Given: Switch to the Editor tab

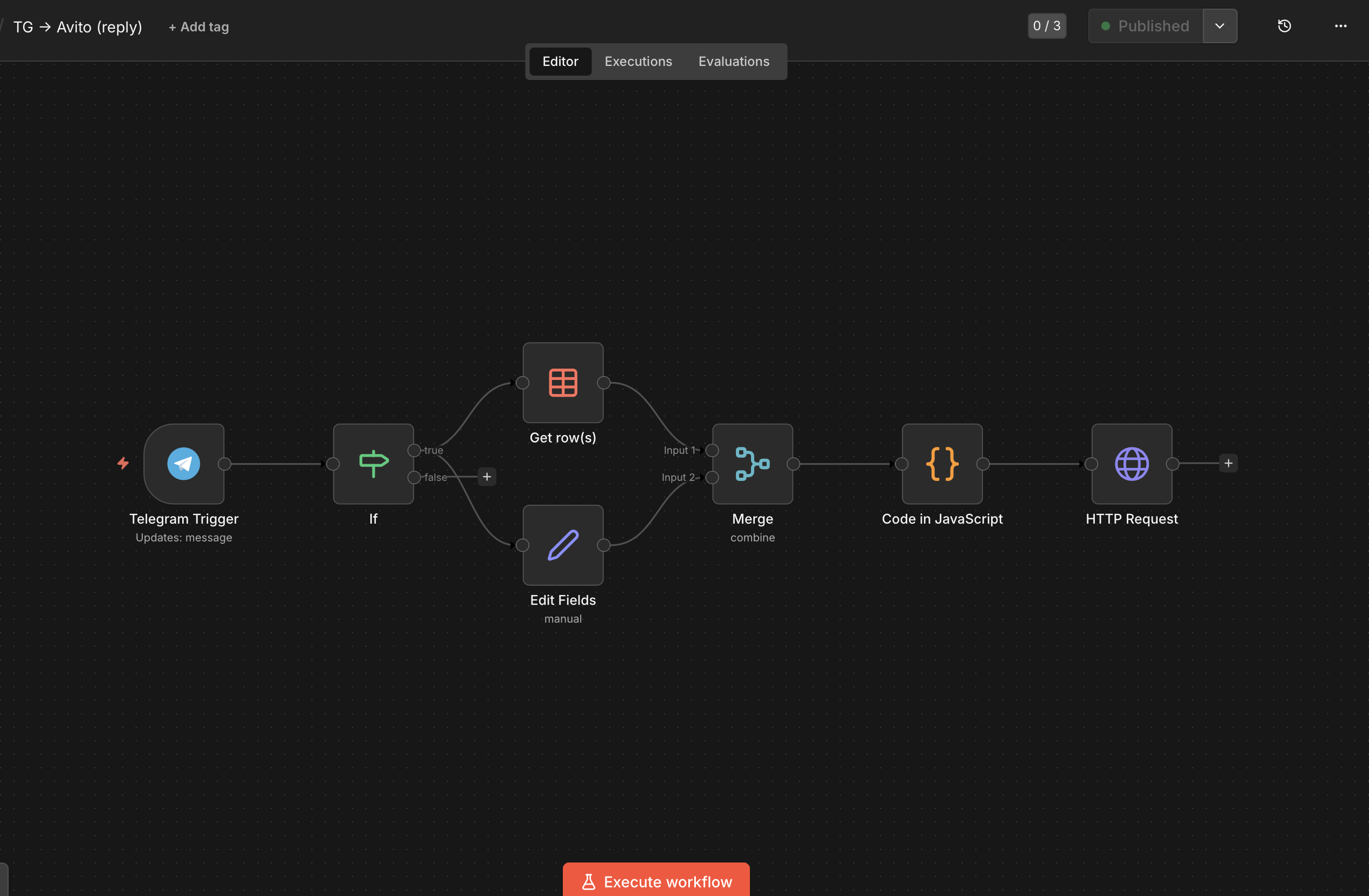Looking at the screenshot, I should (560, 62).
